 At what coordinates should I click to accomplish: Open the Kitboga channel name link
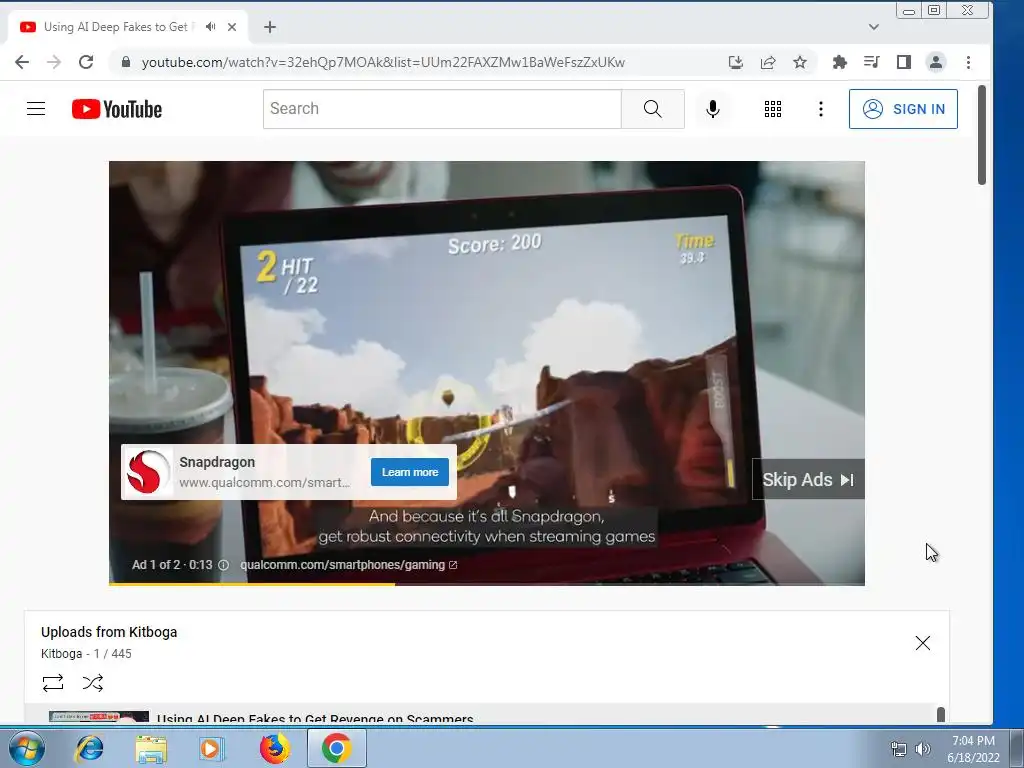61,654
